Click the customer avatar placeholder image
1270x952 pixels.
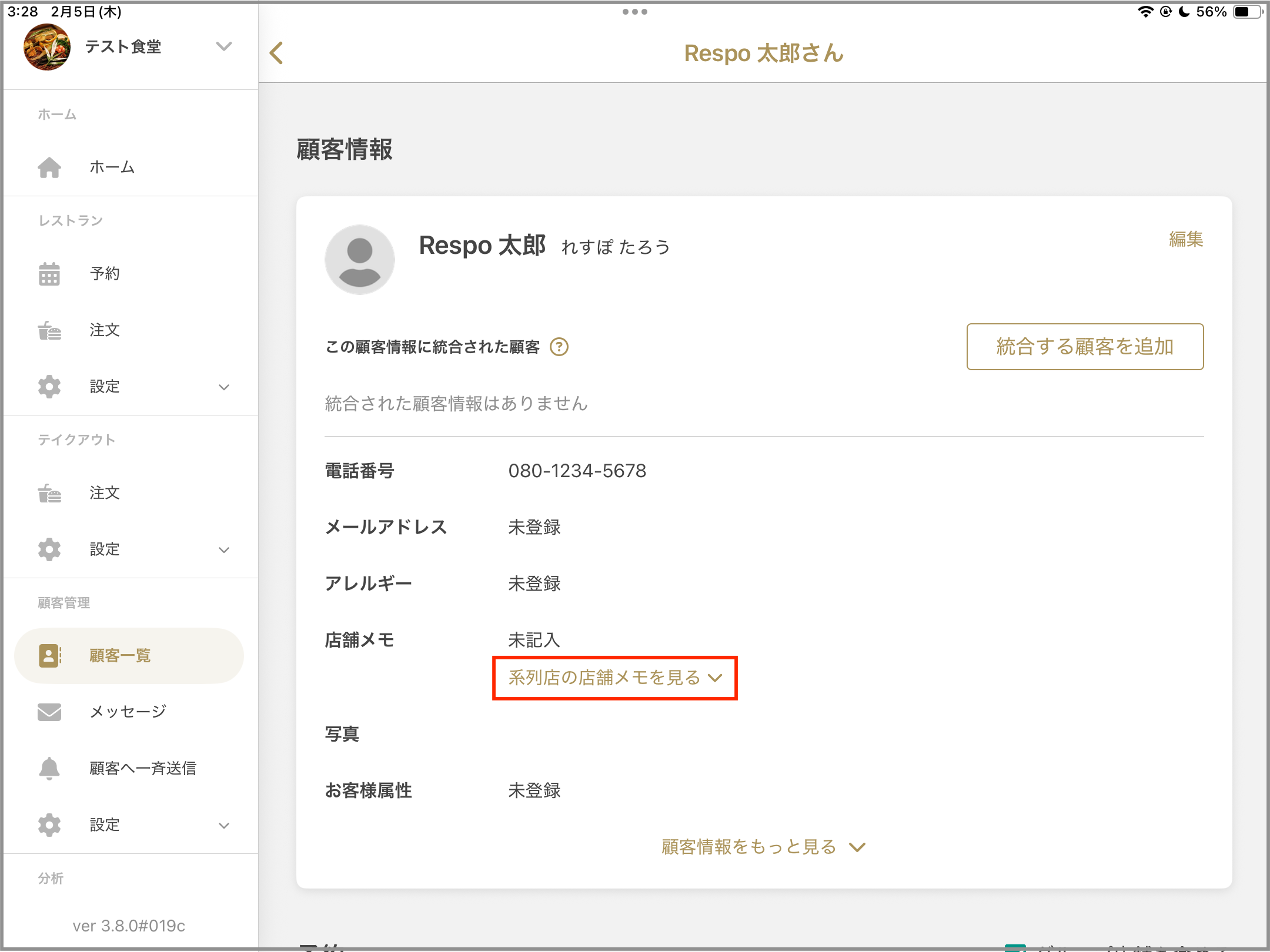click(359, 259)
